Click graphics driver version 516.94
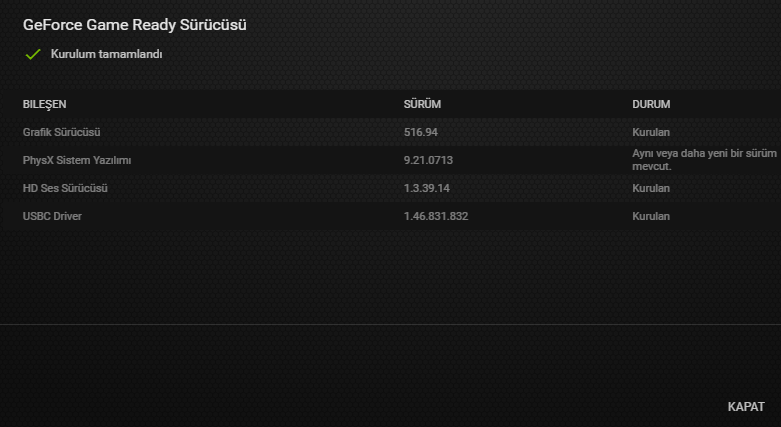This screenshot has width=781, height=427. tap(421, 132)
